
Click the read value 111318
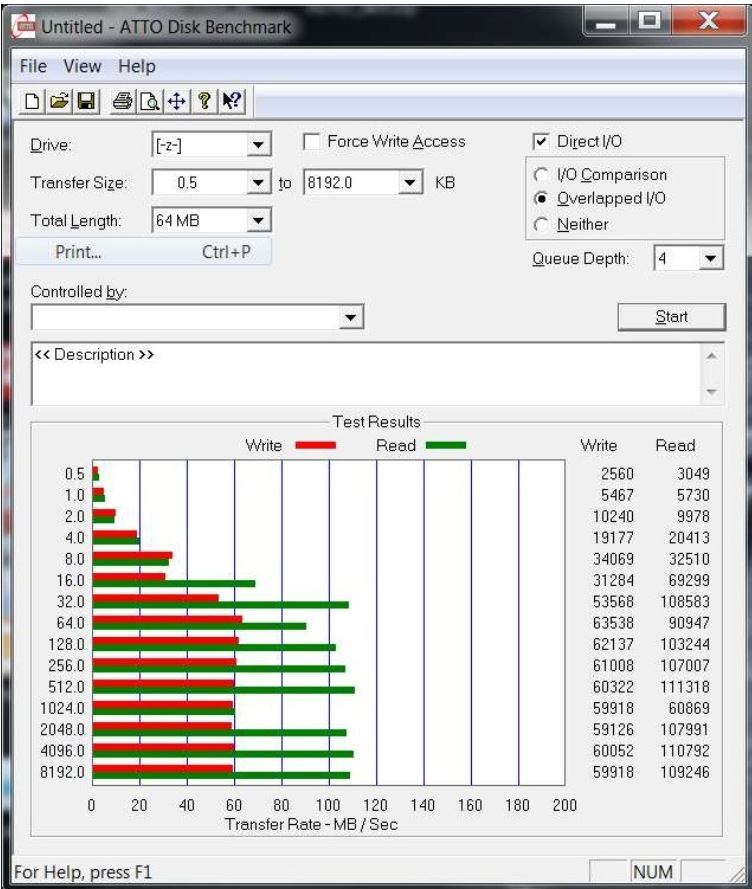pos(685,687)
